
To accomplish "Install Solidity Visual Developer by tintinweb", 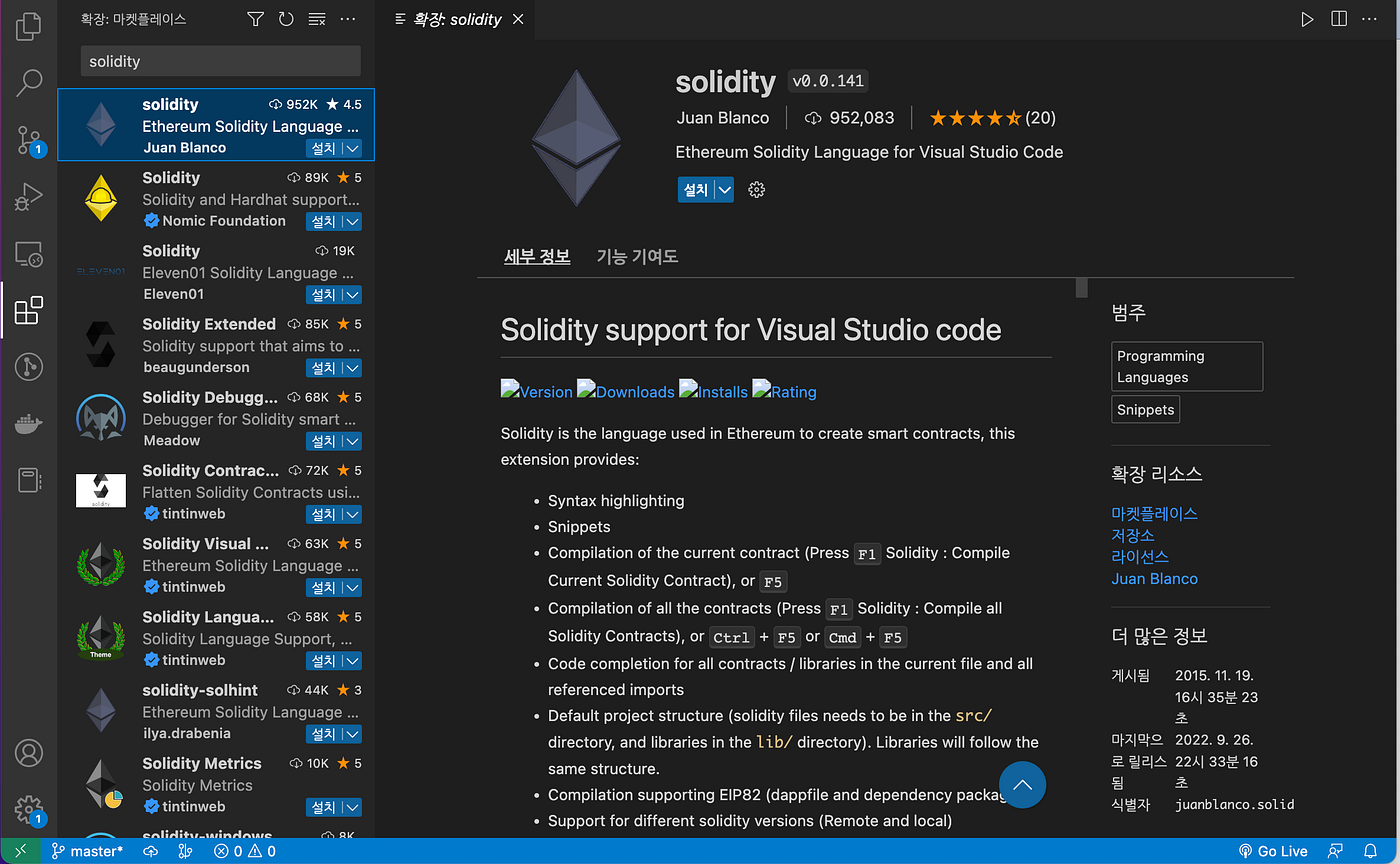I will click(x=323, y=588).
